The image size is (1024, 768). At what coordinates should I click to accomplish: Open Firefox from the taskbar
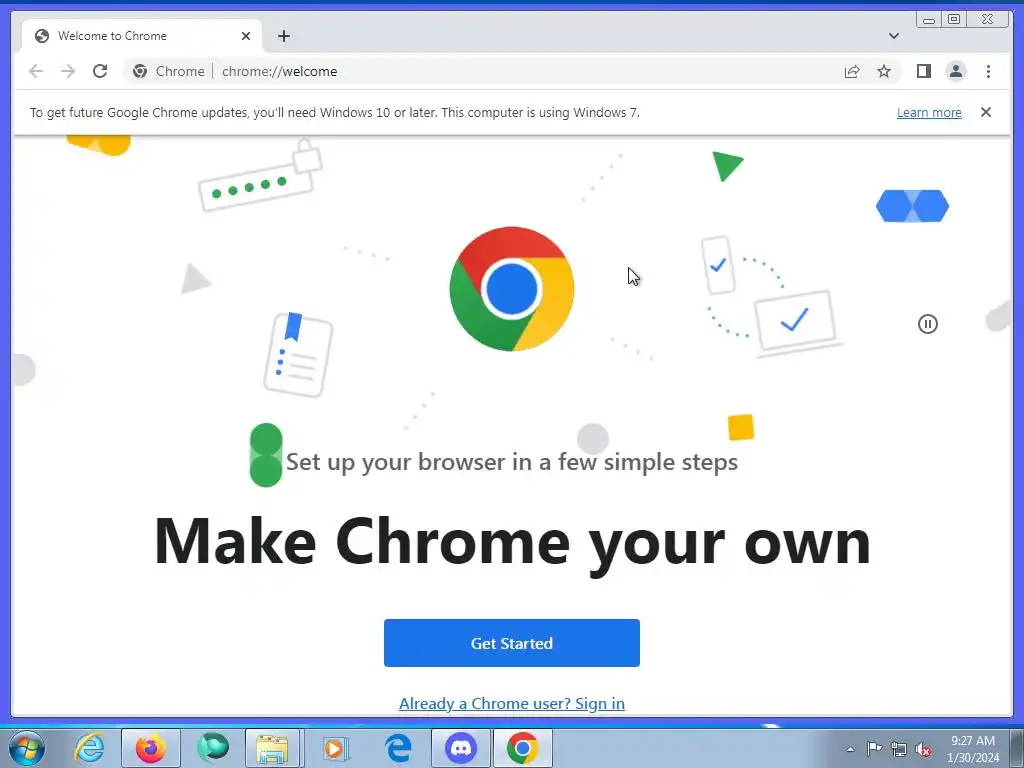point(151,748)
